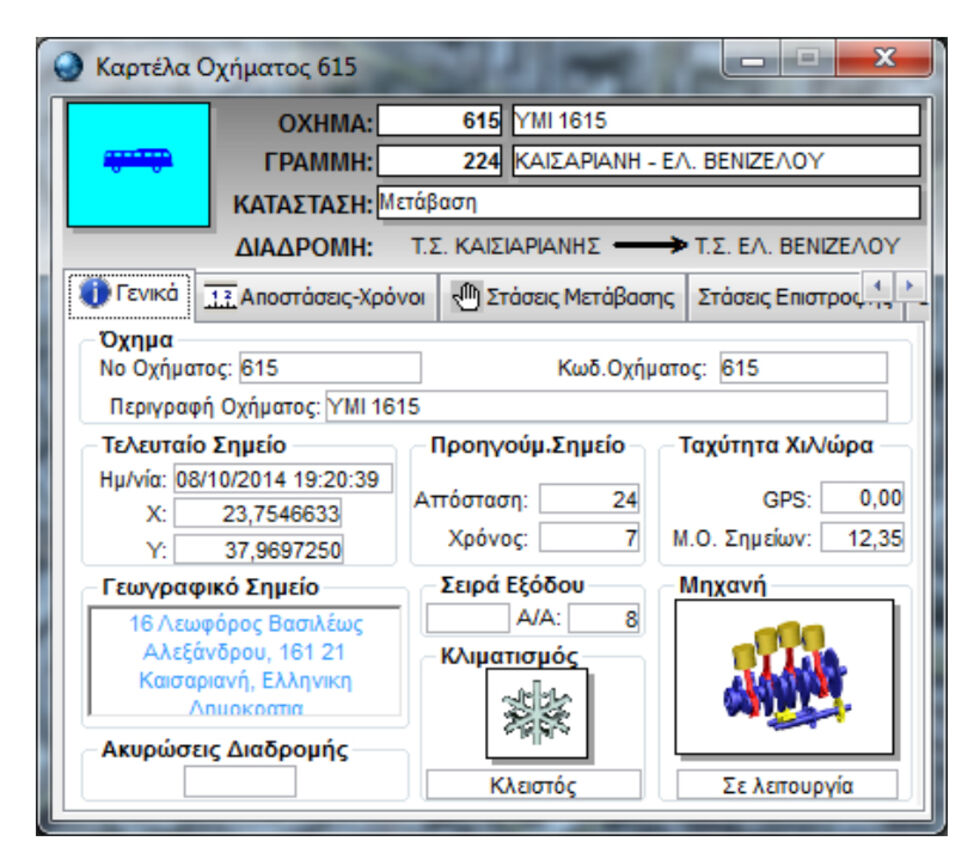Click the Ακυρώσεις Διαδρομής empty field
The image size is (980, 866).
click(x=240, y=782)
